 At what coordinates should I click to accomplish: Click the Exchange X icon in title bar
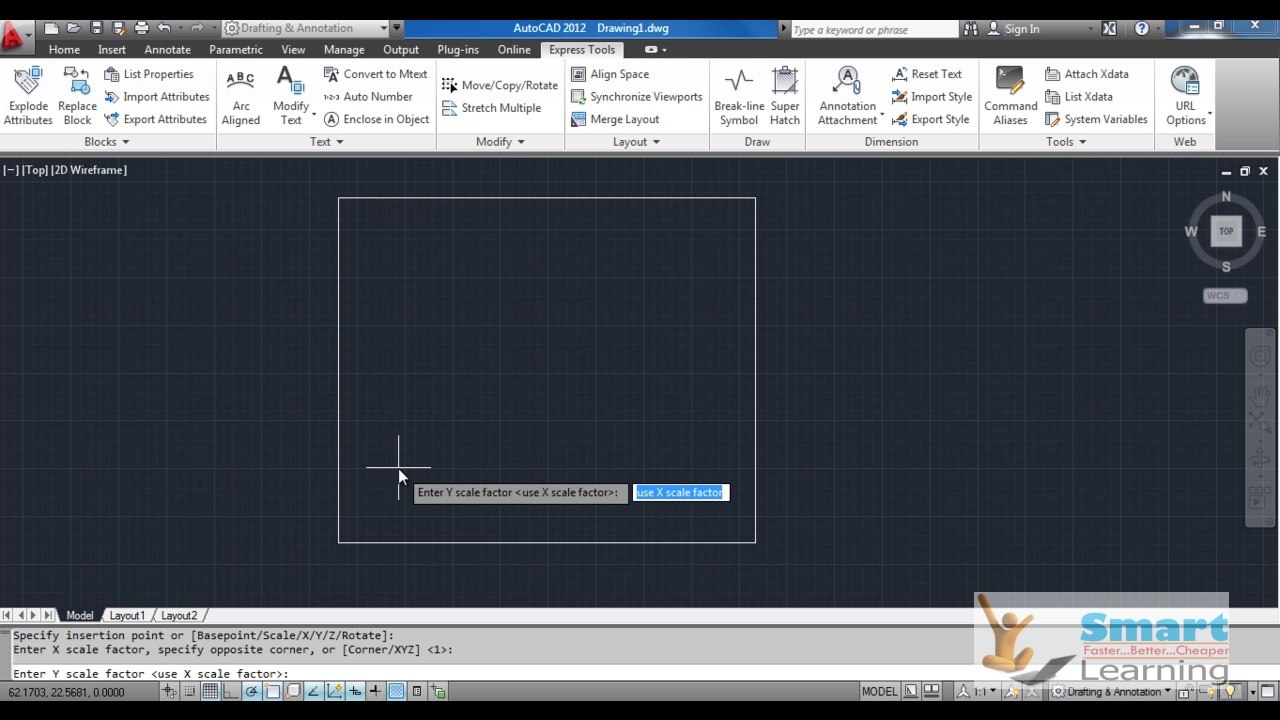(x=1109, y=29)
